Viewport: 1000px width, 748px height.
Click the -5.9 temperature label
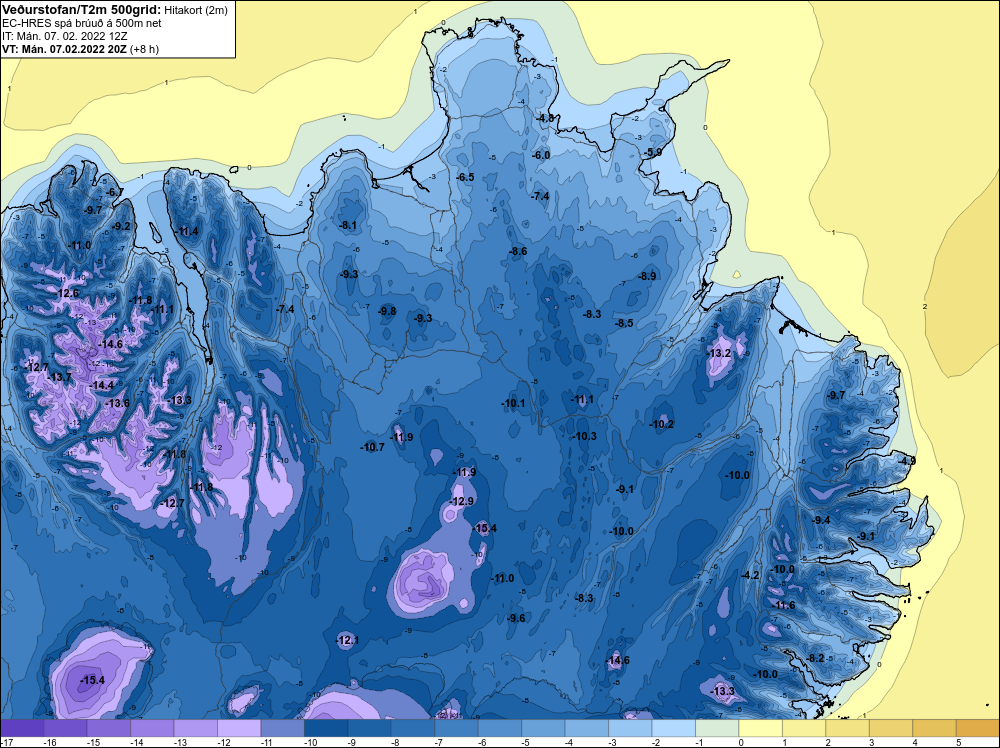coord(652,152)
